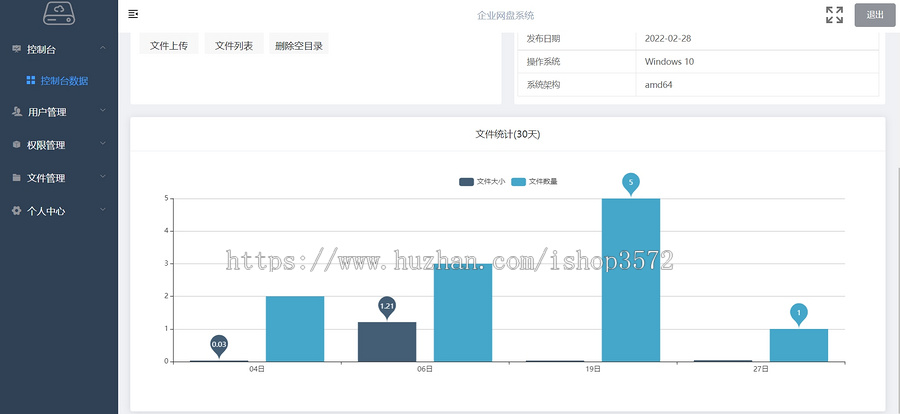Click the 04日 axis label
This screenshot has width=900, height=414.
tap(257, 369)
